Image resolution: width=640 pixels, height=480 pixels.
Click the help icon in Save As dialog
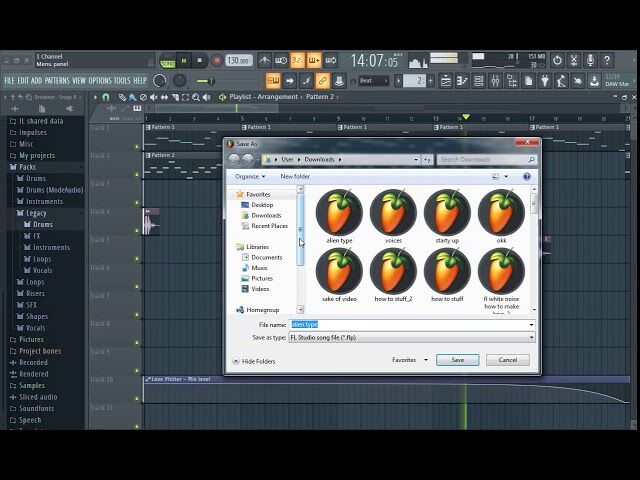(x=526, y=177)
